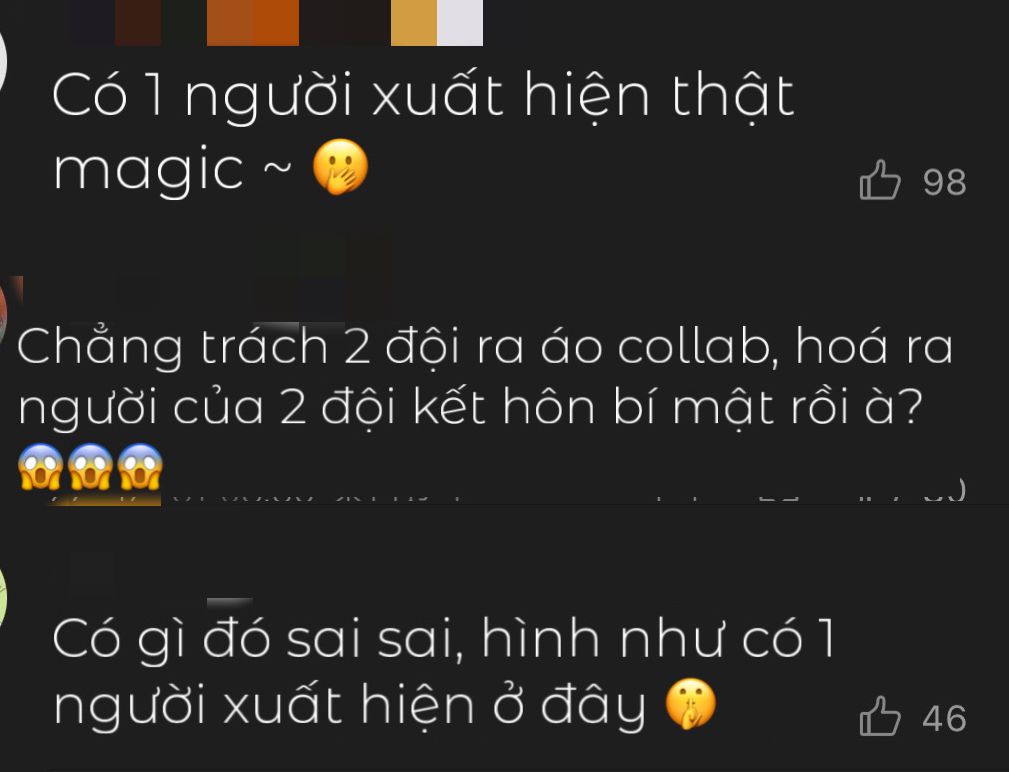Click the orange pixelated username block at the top
This screenshot has height=772, width=1009.
(x=253, y=23)
